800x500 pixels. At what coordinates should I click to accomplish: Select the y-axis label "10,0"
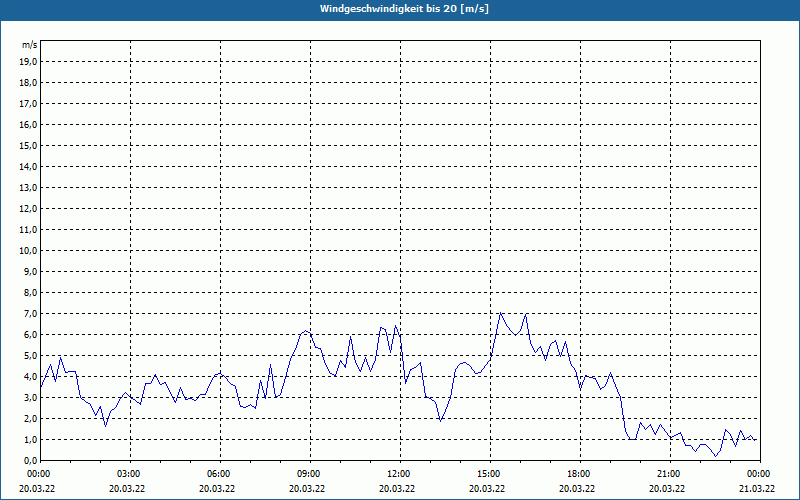pos(29,251)
